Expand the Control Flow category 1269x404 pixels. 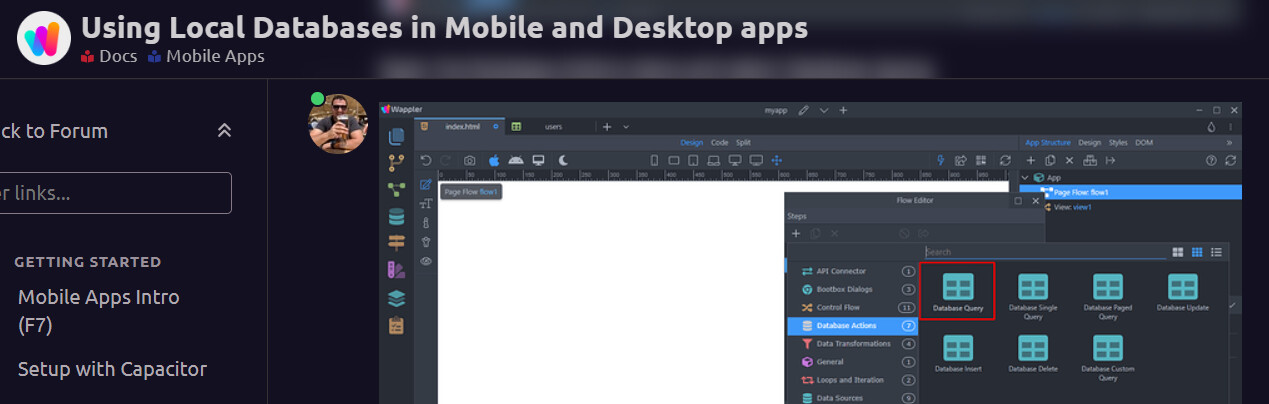pyautogui.click(x=838, y=307)
